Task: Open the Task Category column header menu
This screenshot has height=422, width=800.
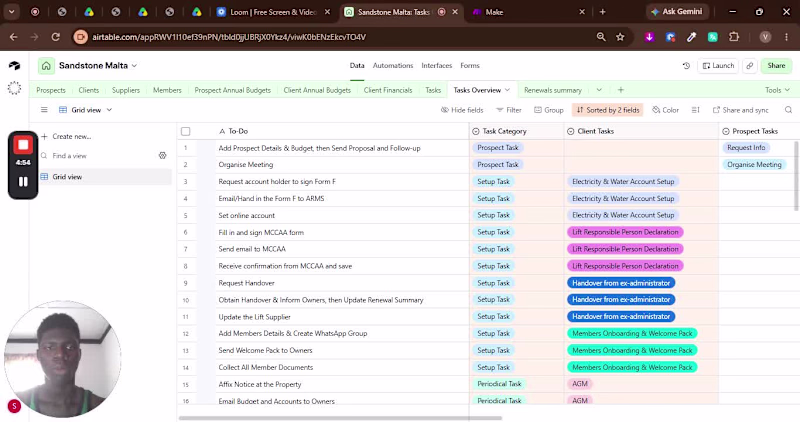Action: pyautogui.click(x=516, y=131)
